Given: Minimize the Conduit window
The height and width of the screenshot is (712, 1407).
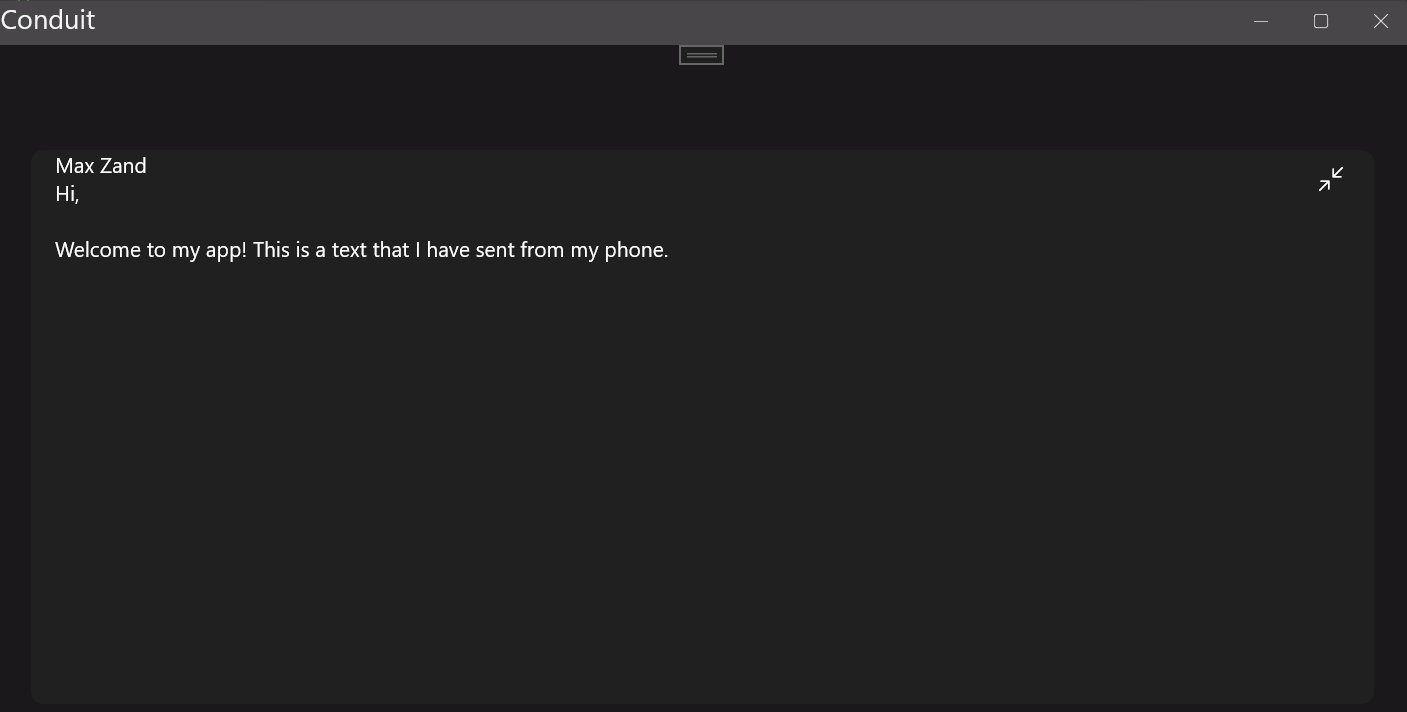Looking at the screenshot, I should pyautogui.click(x=1261, y=21).
